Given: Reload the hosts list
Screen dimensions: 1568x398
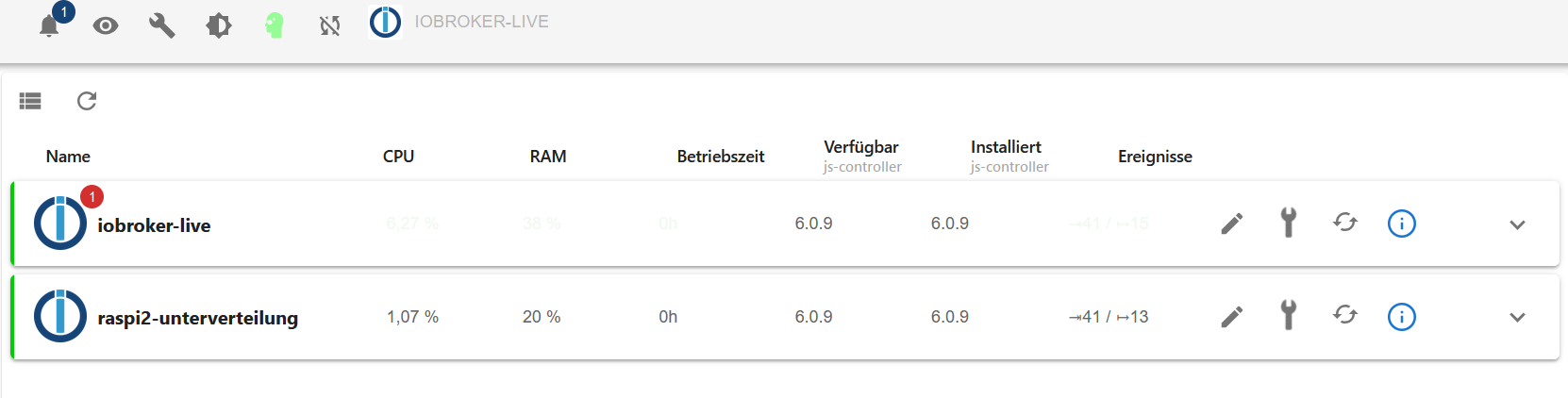Looking at the screenshot, I should 87,101.
